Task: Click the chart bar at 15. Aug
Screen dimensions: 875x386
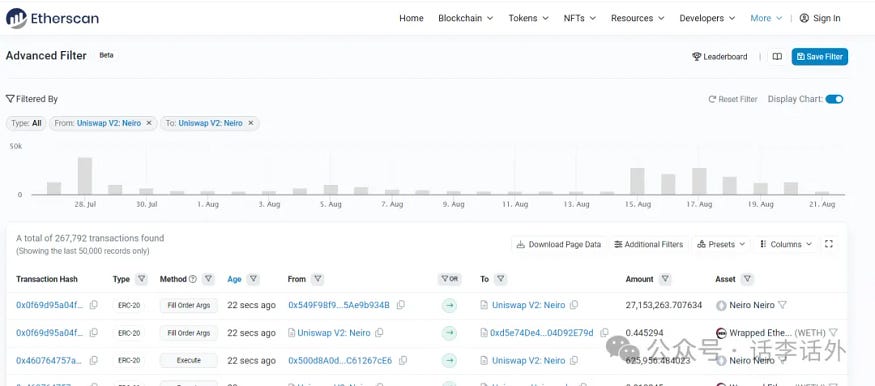Action: [x=637, y=181]
